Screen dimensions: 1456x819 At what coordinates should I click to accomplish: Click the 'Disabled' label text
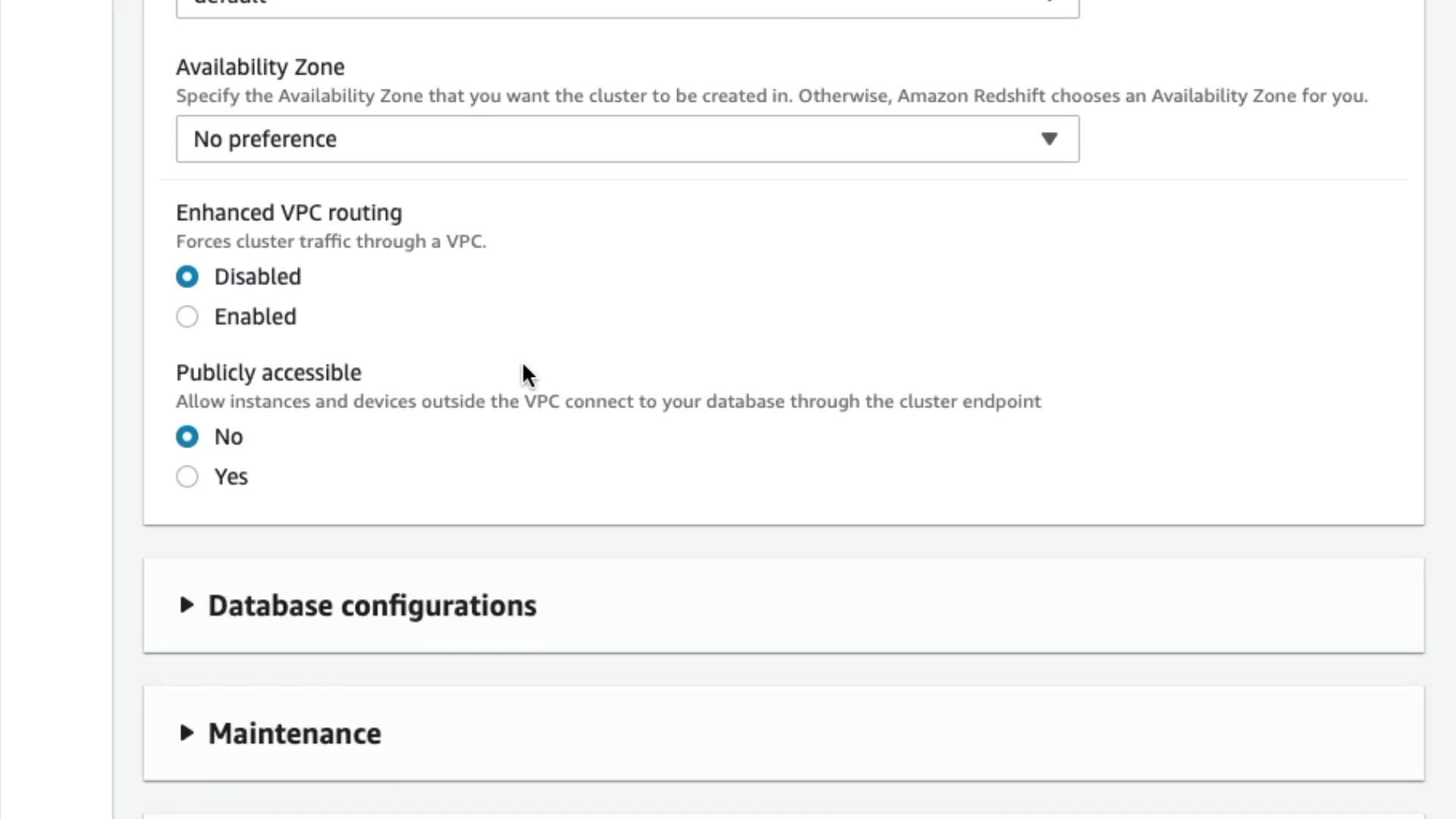pos(257,277)
